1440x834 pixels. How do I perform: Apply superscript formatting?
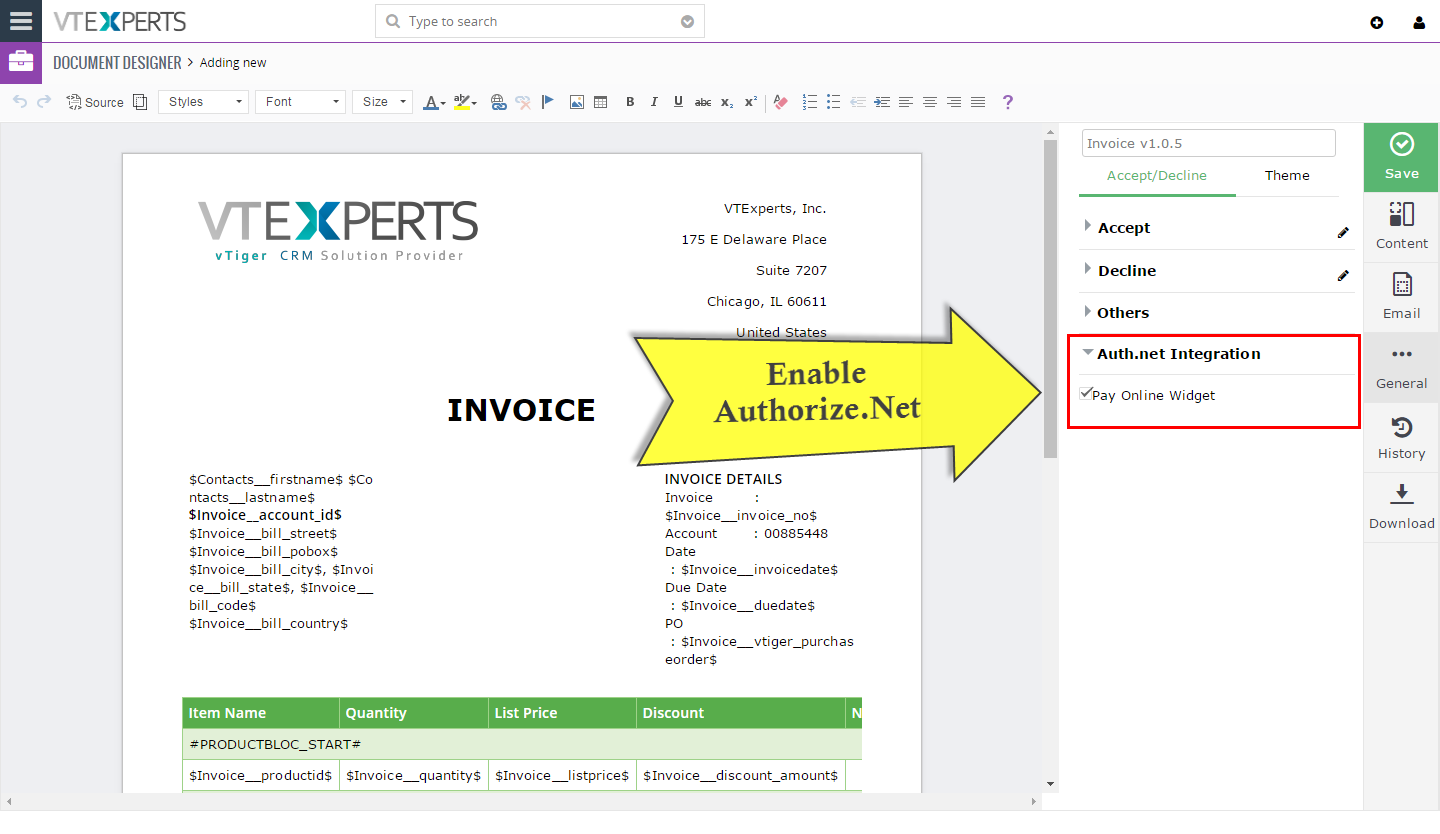click(x=751, y=102)
